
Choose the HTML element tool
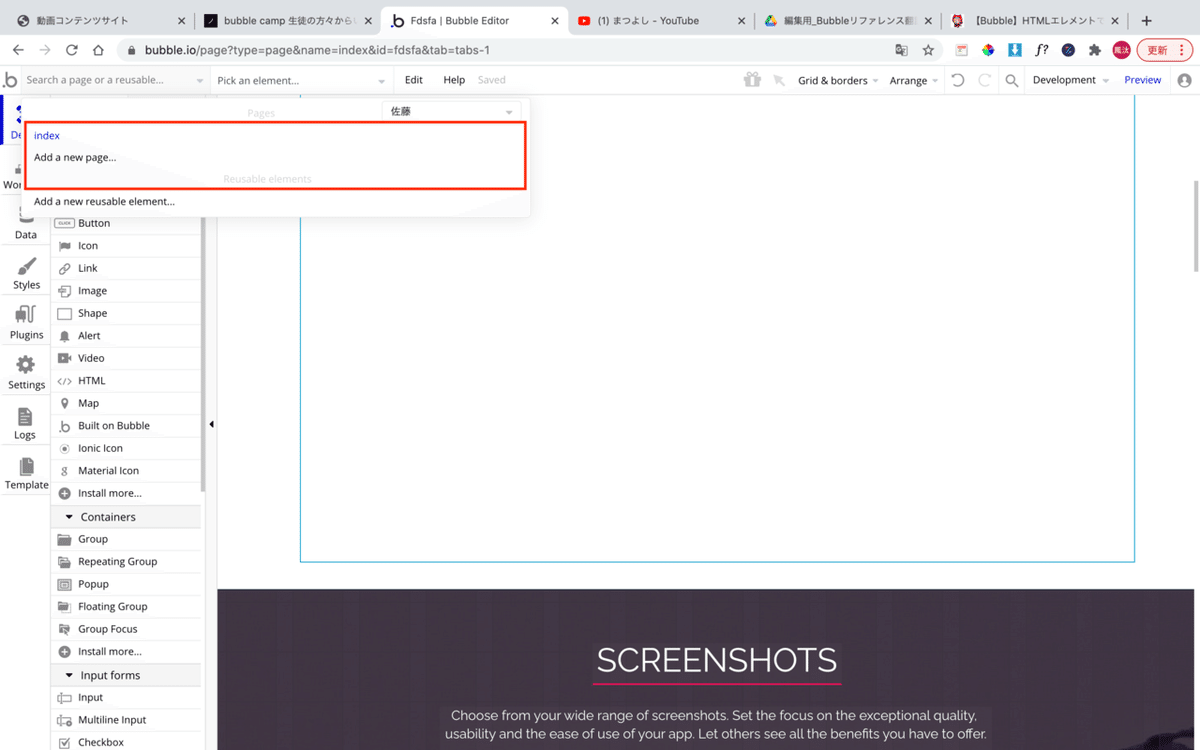(126, 381)
